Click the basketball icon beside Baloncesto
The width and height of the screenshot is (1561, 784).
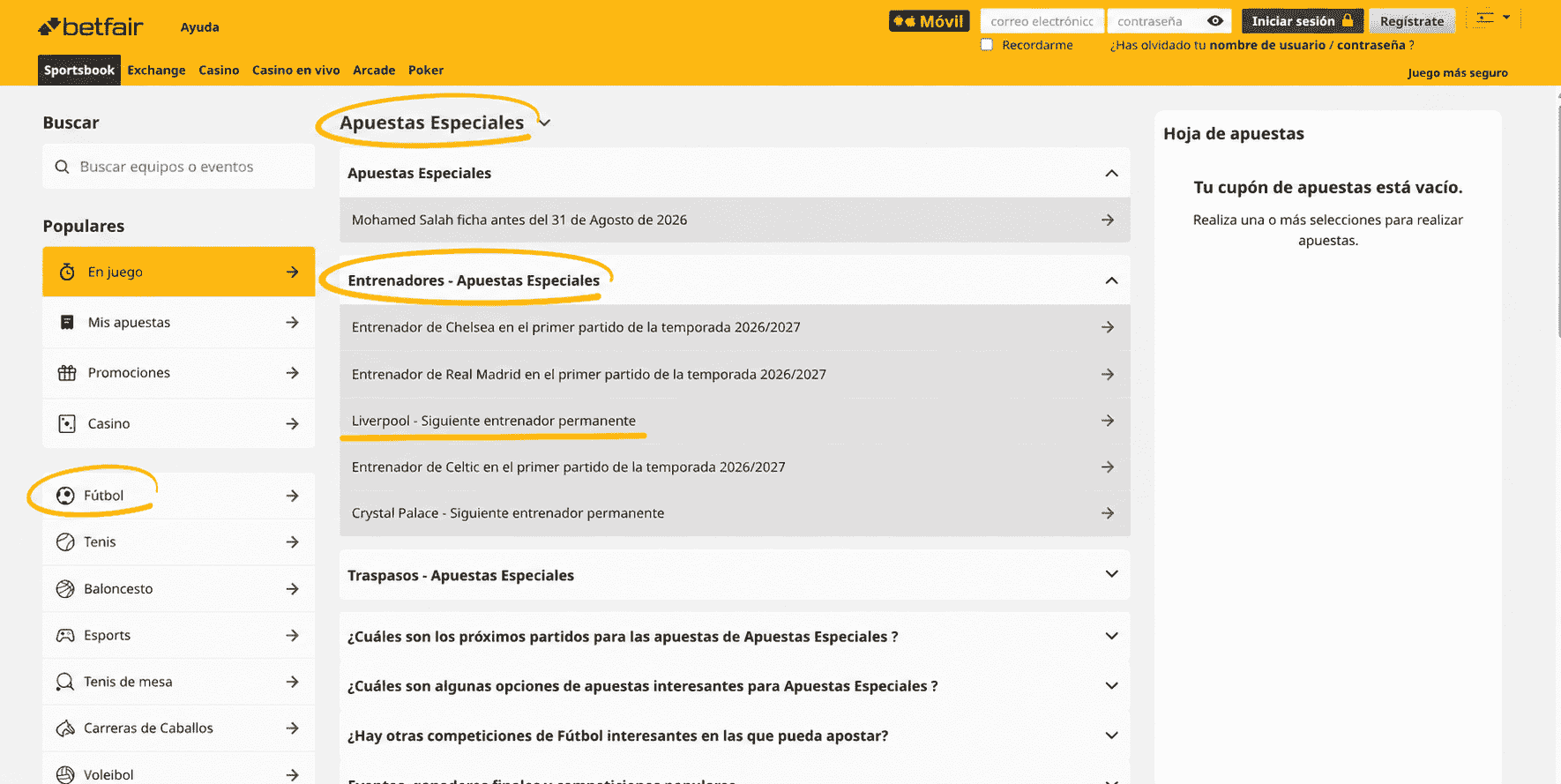(x=65, y=588)
